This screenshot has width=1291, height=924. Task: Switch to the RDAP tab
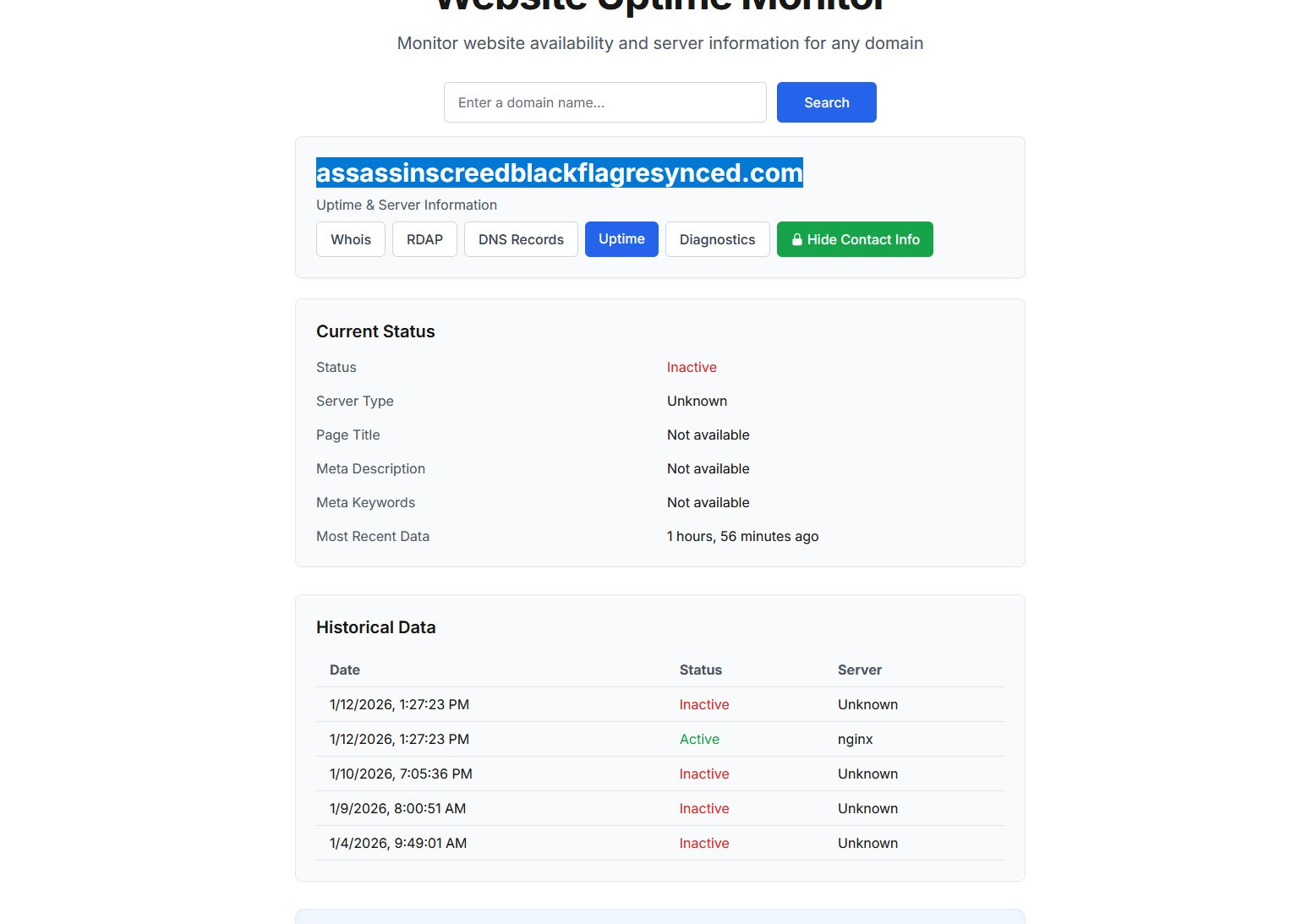coord(424,240)
